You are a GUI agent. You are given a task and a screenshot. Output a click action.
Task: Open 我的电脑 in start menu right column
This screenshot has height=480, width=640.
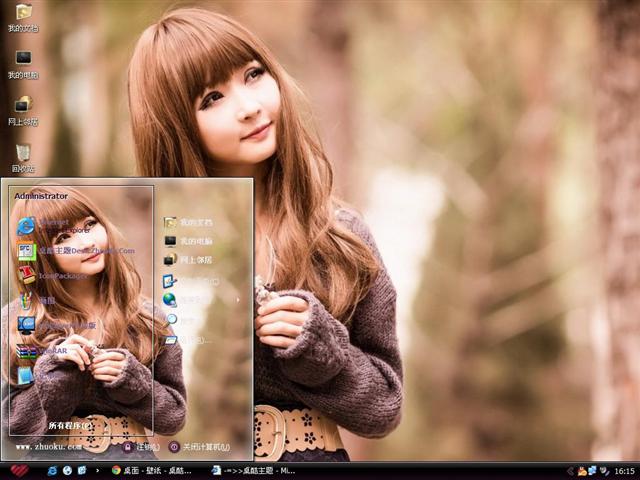[188, 241]
